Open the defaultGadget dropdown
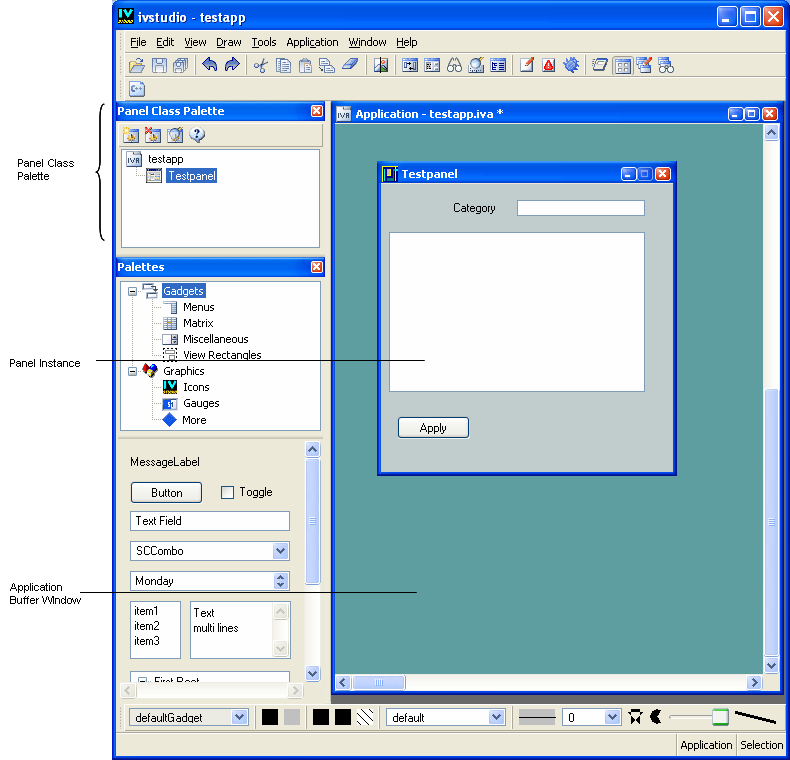This screenshot has height=760, width=790. 239,717
